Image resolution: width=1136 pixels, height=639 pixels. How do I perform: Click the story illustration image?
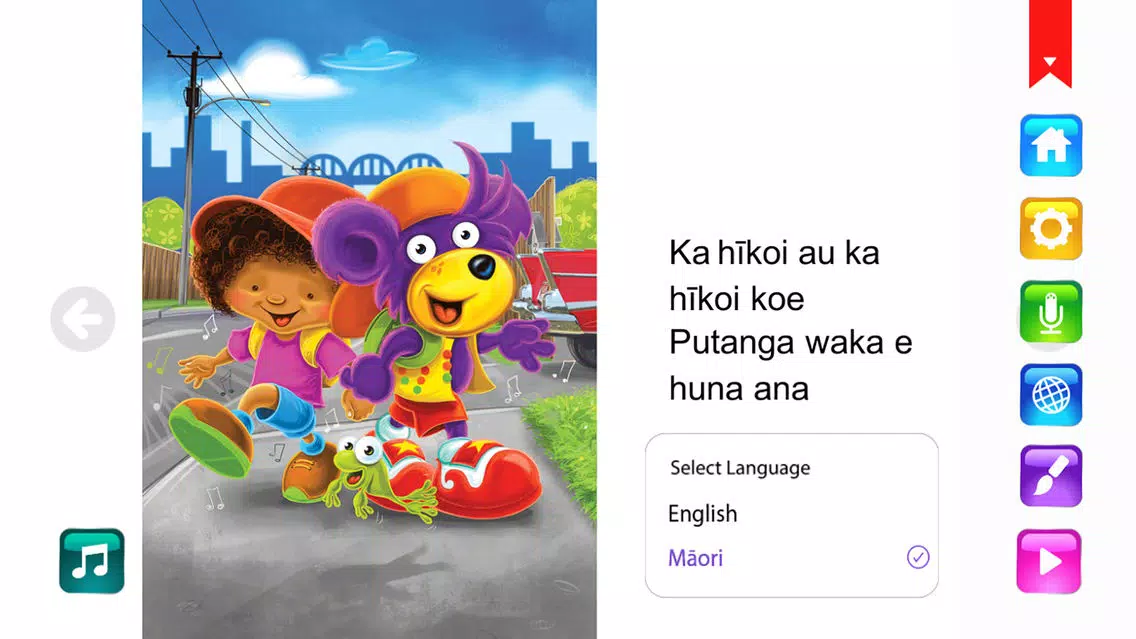(369, 320)
